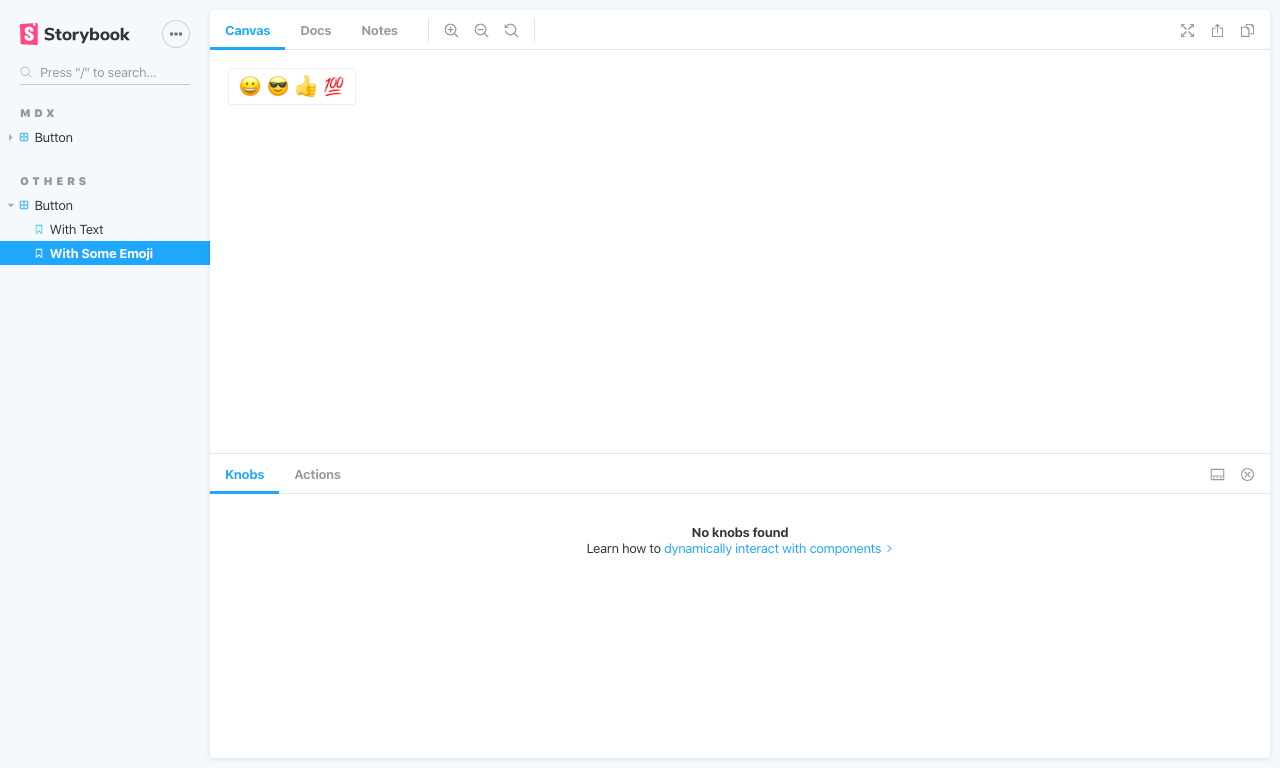Viewport: 1280px width, 768px height.
Task: Reset the canvas zoom level
Action: click(x=511, y=30)
